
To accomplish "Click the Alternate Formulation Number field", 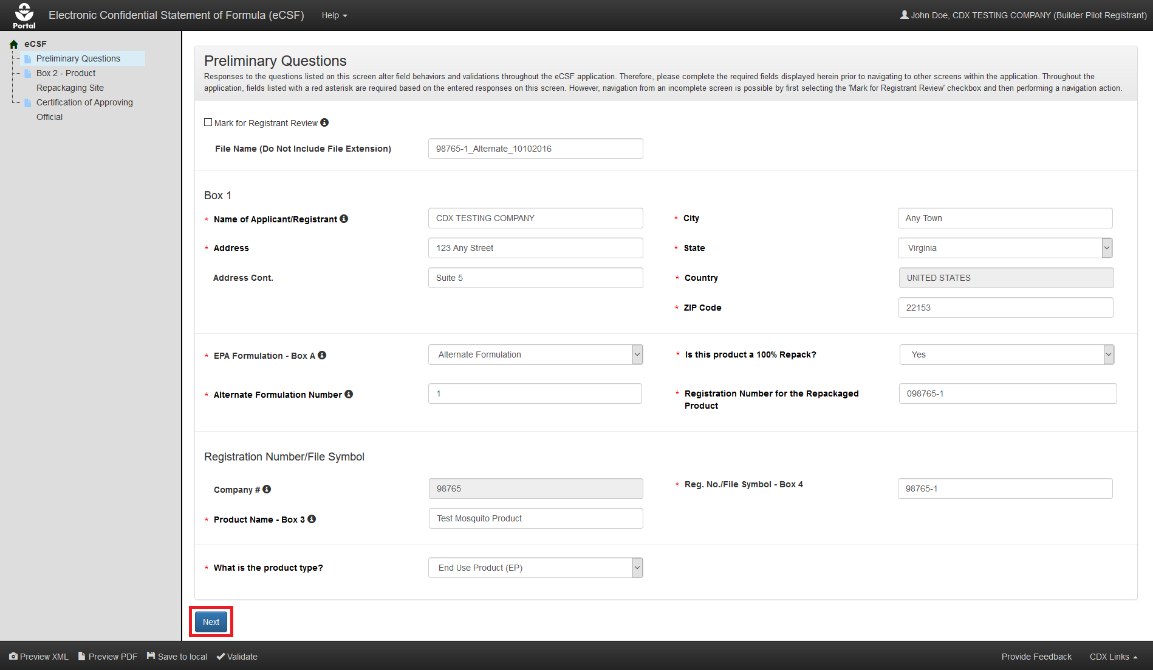I will [535, 393].
